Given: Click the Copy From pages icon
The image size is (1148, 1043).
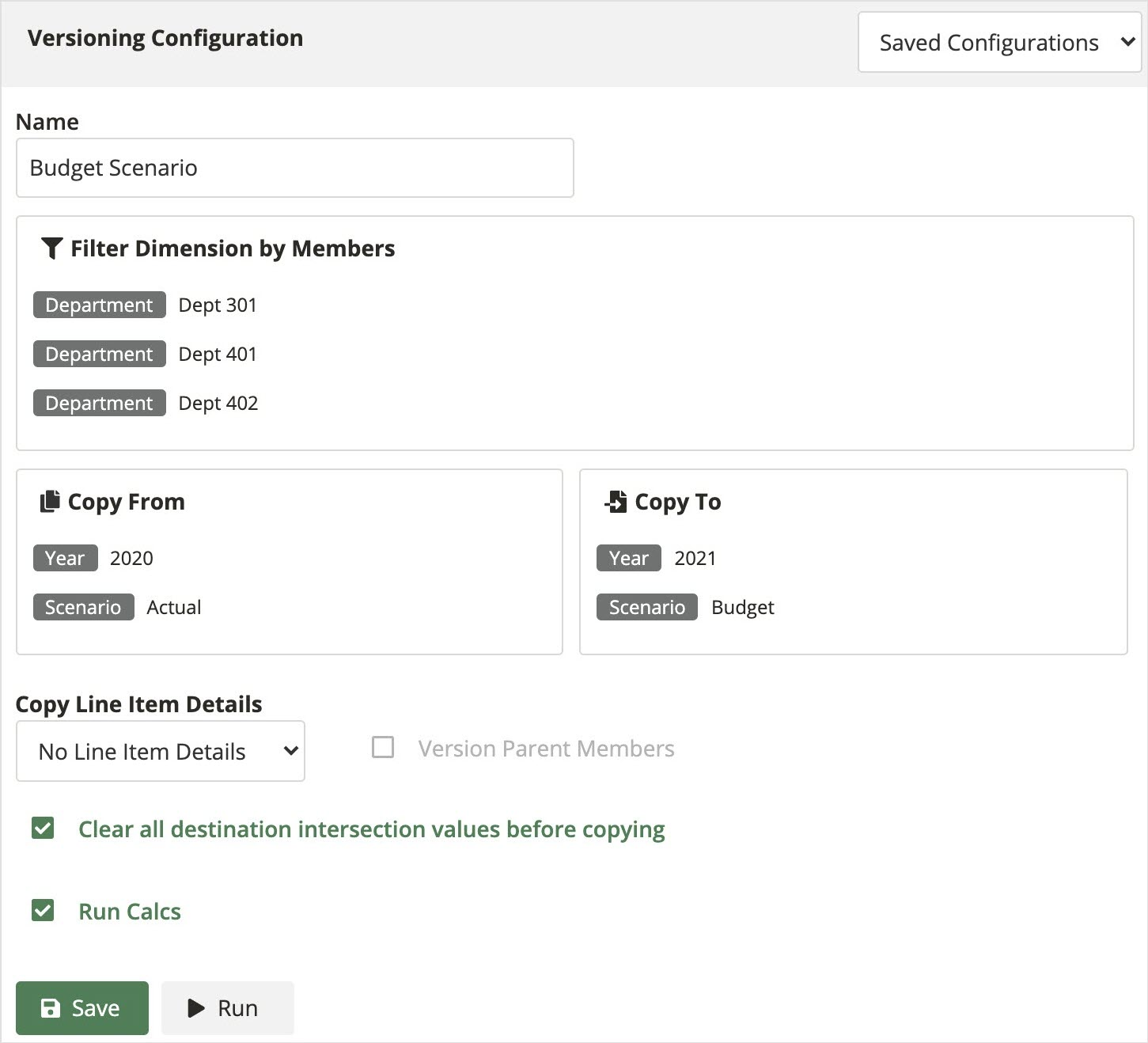Looking at the screenshot, I should pyautogui.click(x=50, y=500).
